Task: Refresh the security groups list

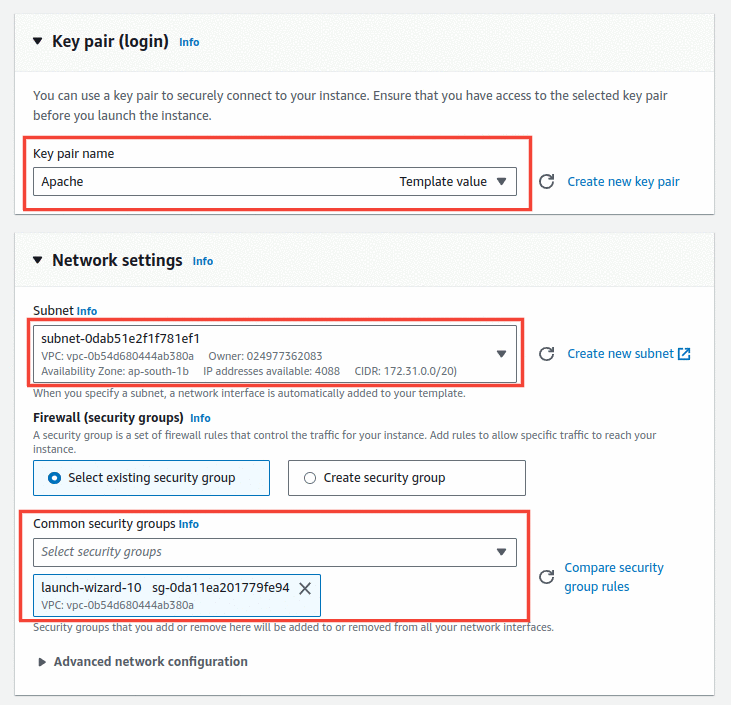Action: [546, 577]
